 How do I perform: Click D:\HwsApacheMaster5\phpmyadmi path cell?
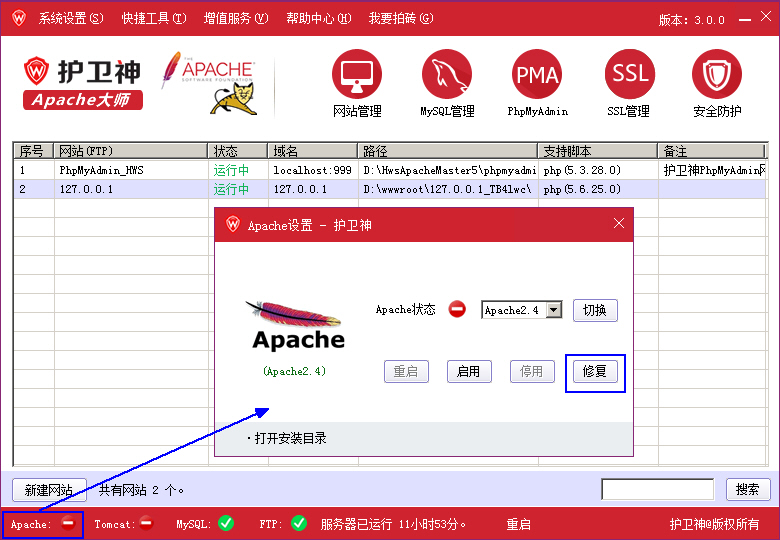point(450,170)
